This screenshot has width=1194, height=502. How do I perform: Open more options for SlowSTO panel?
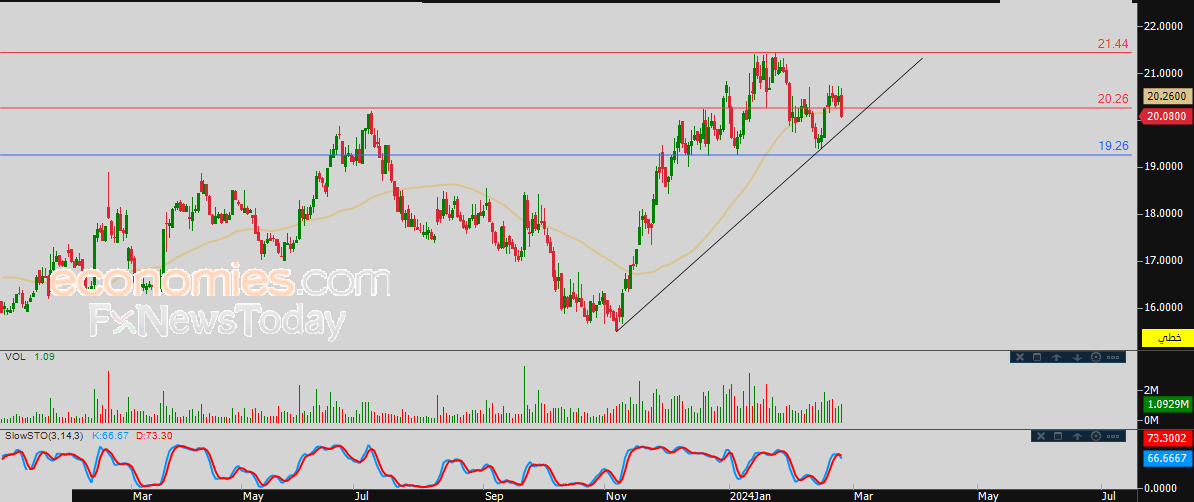click(1113, 436)
